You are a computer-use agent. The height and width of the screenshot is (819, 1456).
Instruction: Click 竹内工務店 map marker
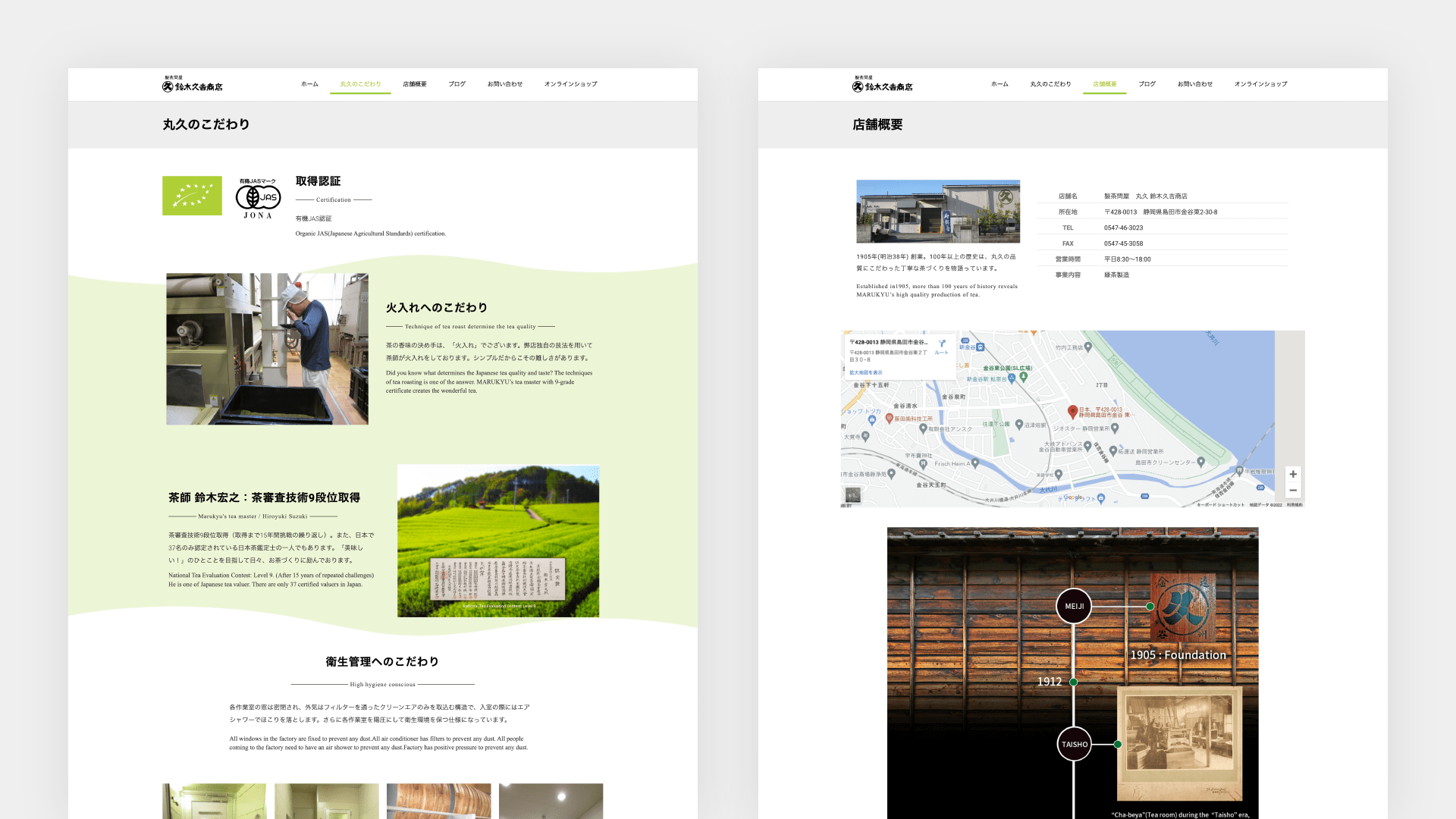click(1088, 347)
